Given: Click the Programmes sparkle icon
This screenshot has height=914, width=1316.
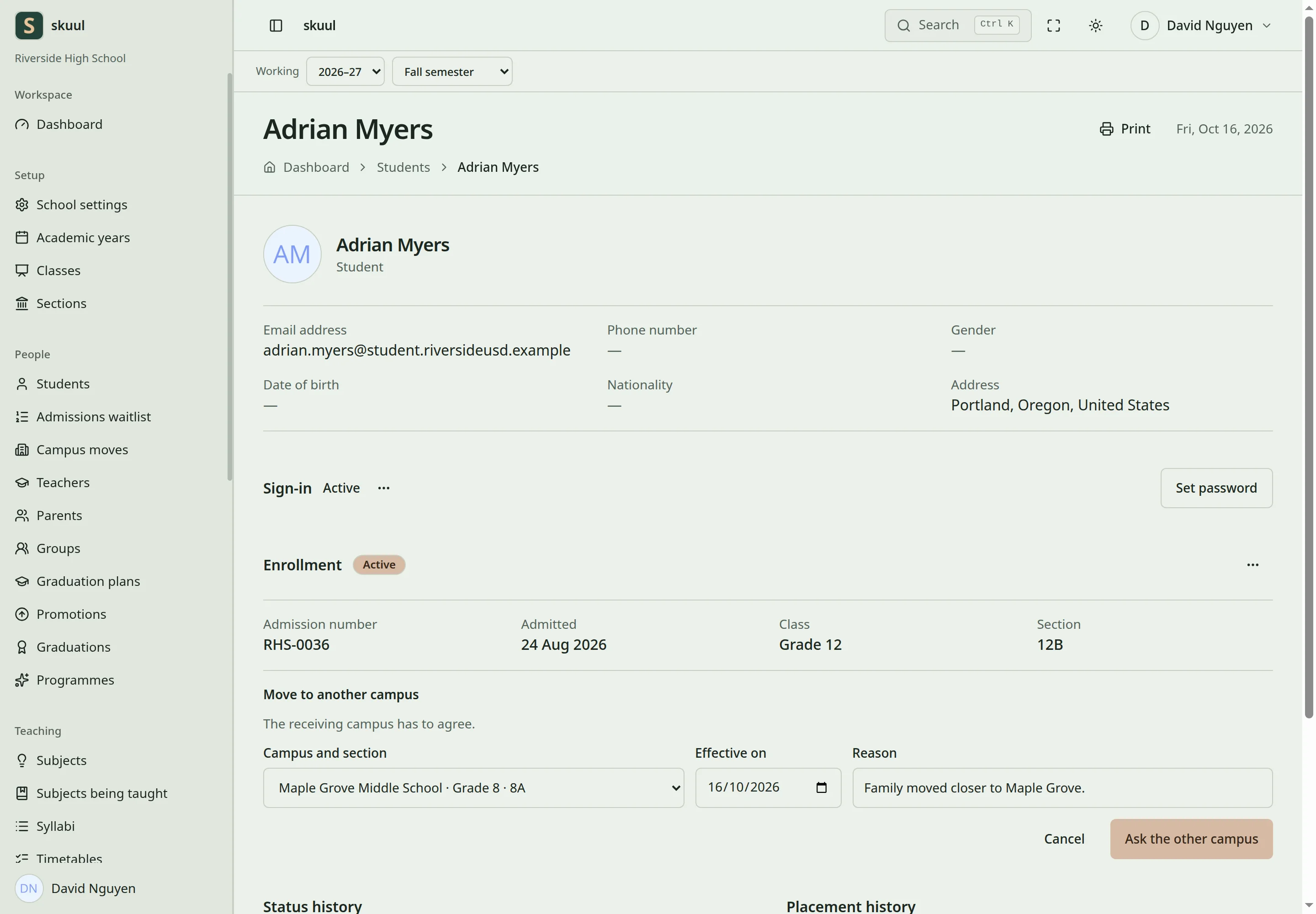Looking at the screenshot, I should coord(22,680).
